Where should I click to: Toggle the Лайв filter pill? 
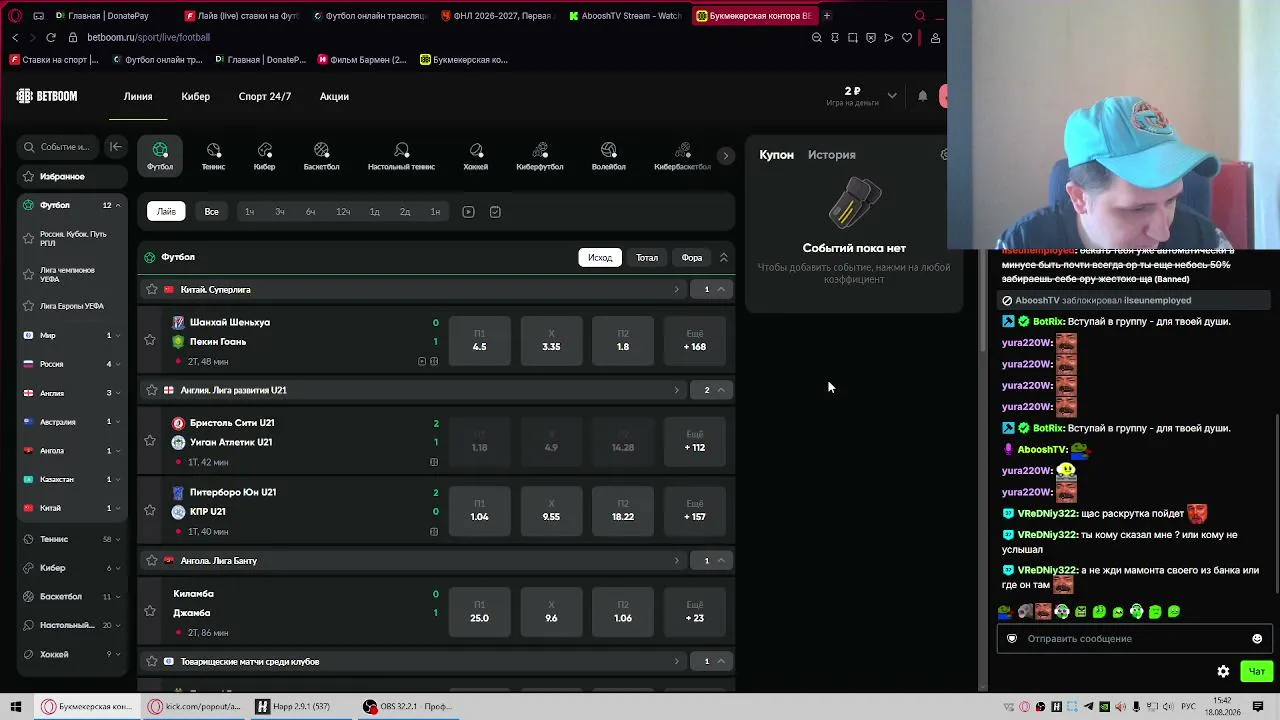point(166,212)
